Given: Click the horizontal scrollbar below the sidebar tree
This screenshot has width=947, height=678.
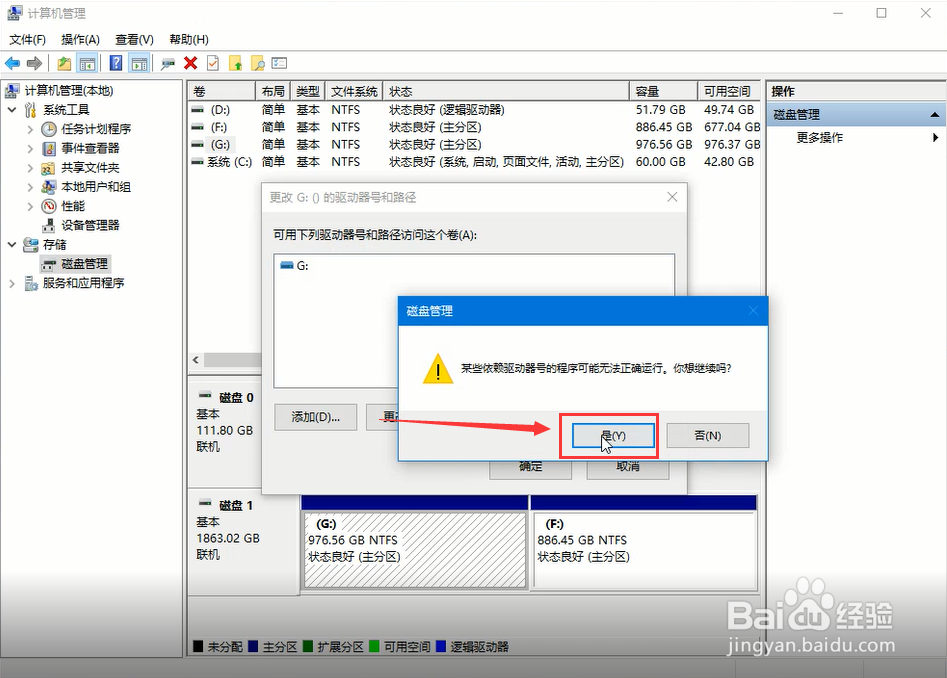Looking at the screenshot, I should (225, 360).
